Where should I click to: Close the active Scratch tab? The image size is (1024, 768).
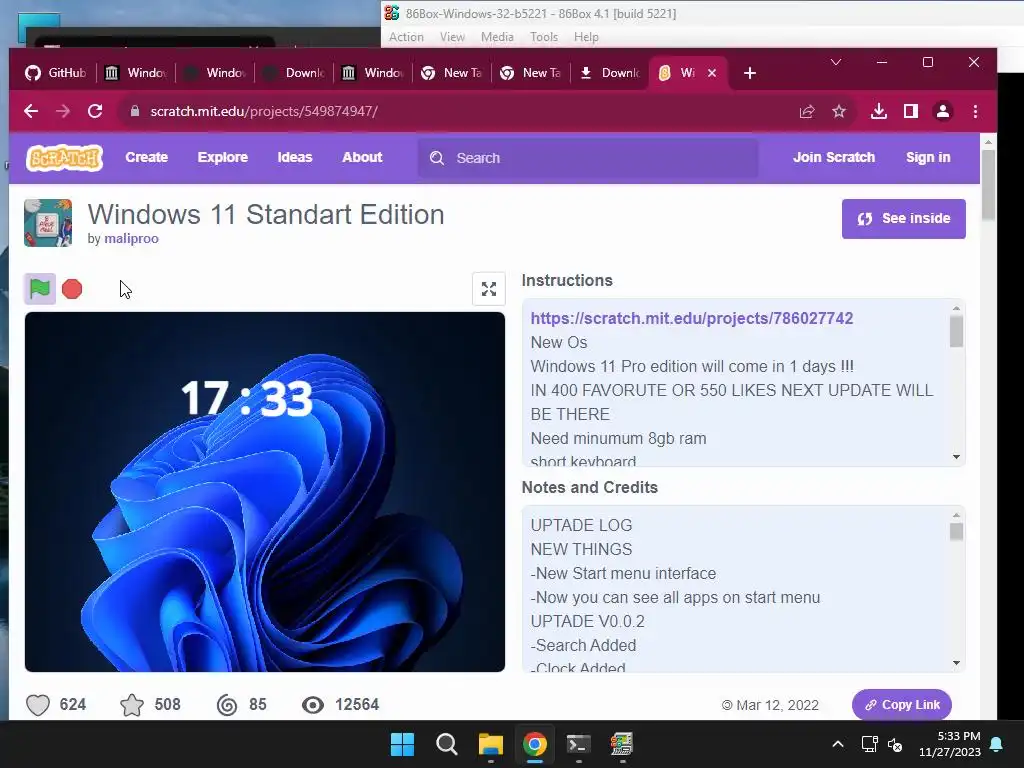[712, 73]
